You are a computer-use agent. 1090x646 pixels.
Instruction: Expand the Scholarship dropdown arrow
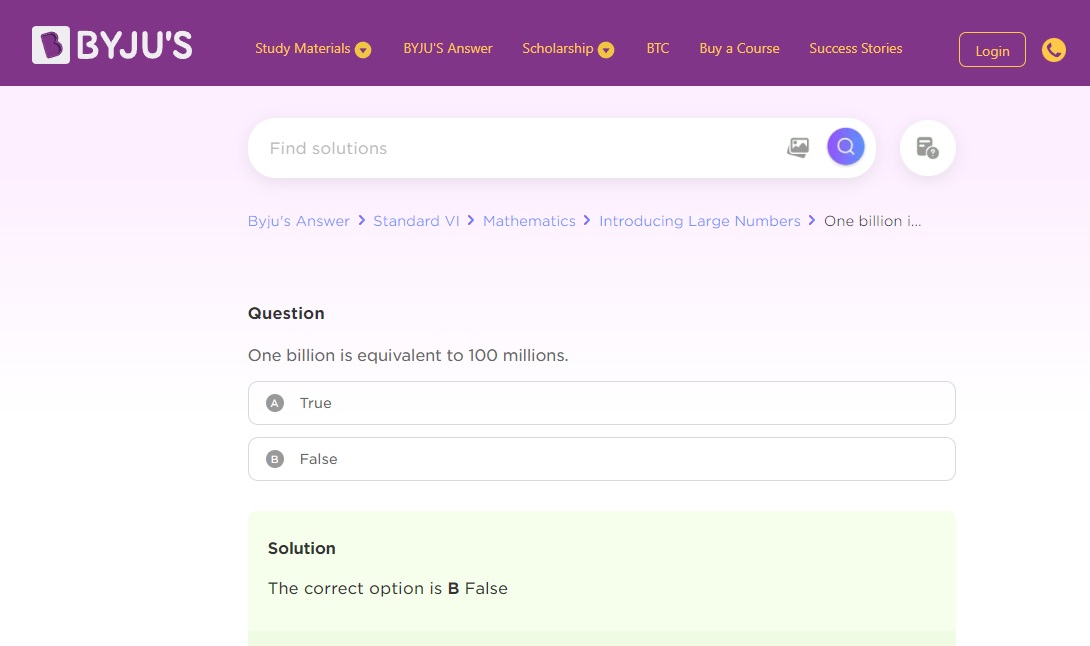[x=606, y=49]
